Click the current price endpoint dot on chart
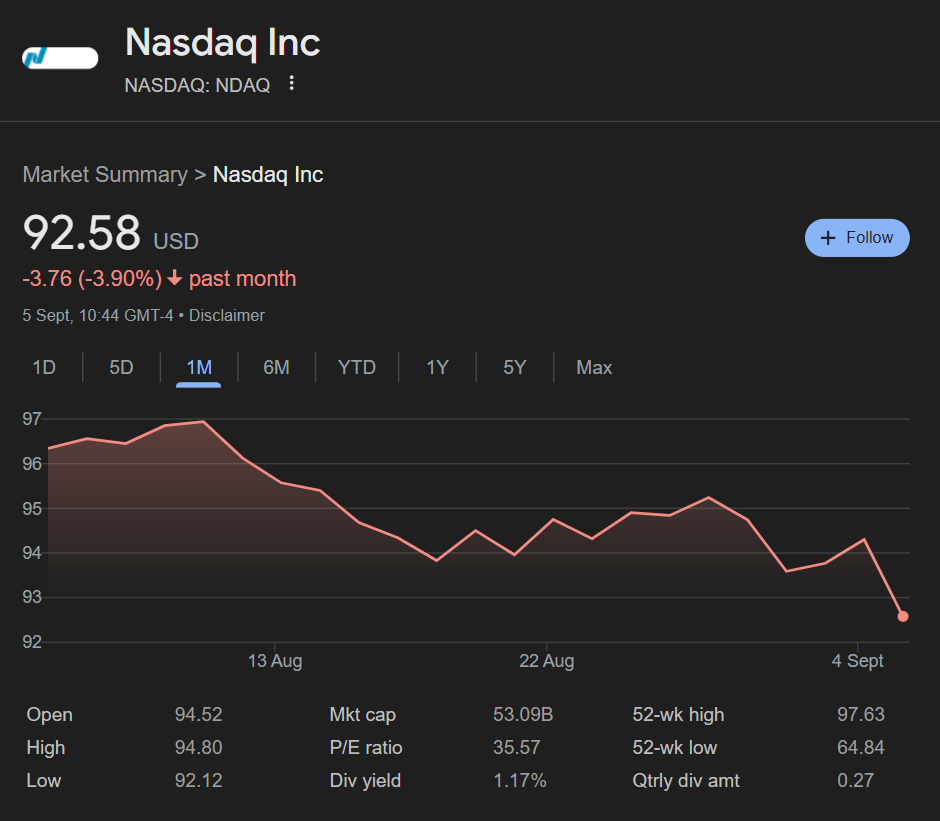 click(x=903, y=616)
